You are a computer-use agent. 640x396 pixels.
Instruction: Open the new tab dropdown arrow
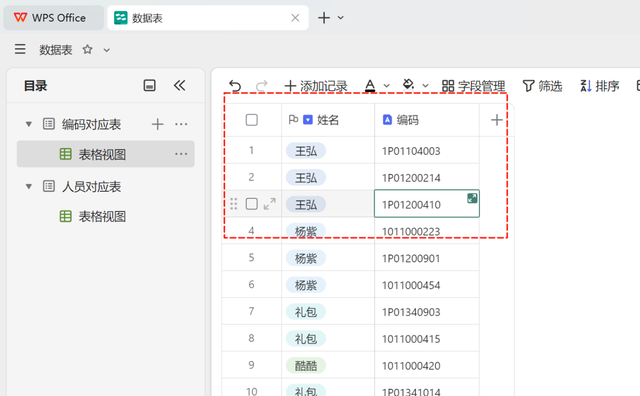click(x=340, y=18)
